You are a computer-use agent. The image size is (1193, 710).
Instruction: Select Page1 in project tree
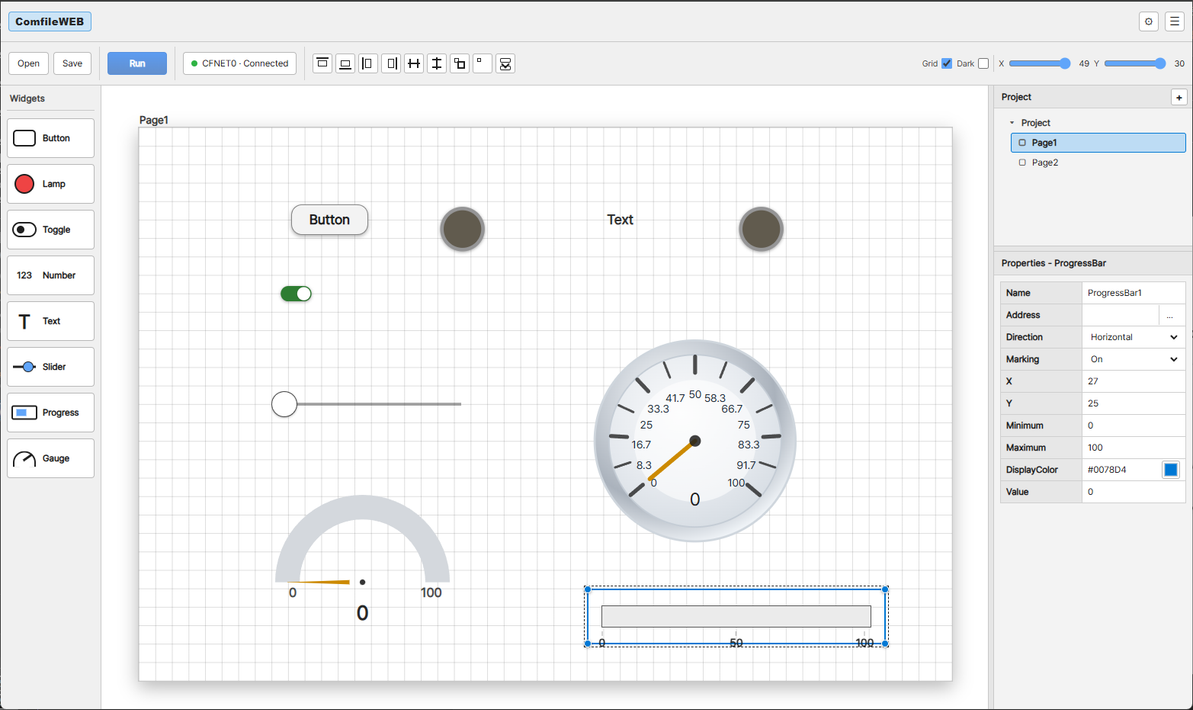[x=1098, y=142]
